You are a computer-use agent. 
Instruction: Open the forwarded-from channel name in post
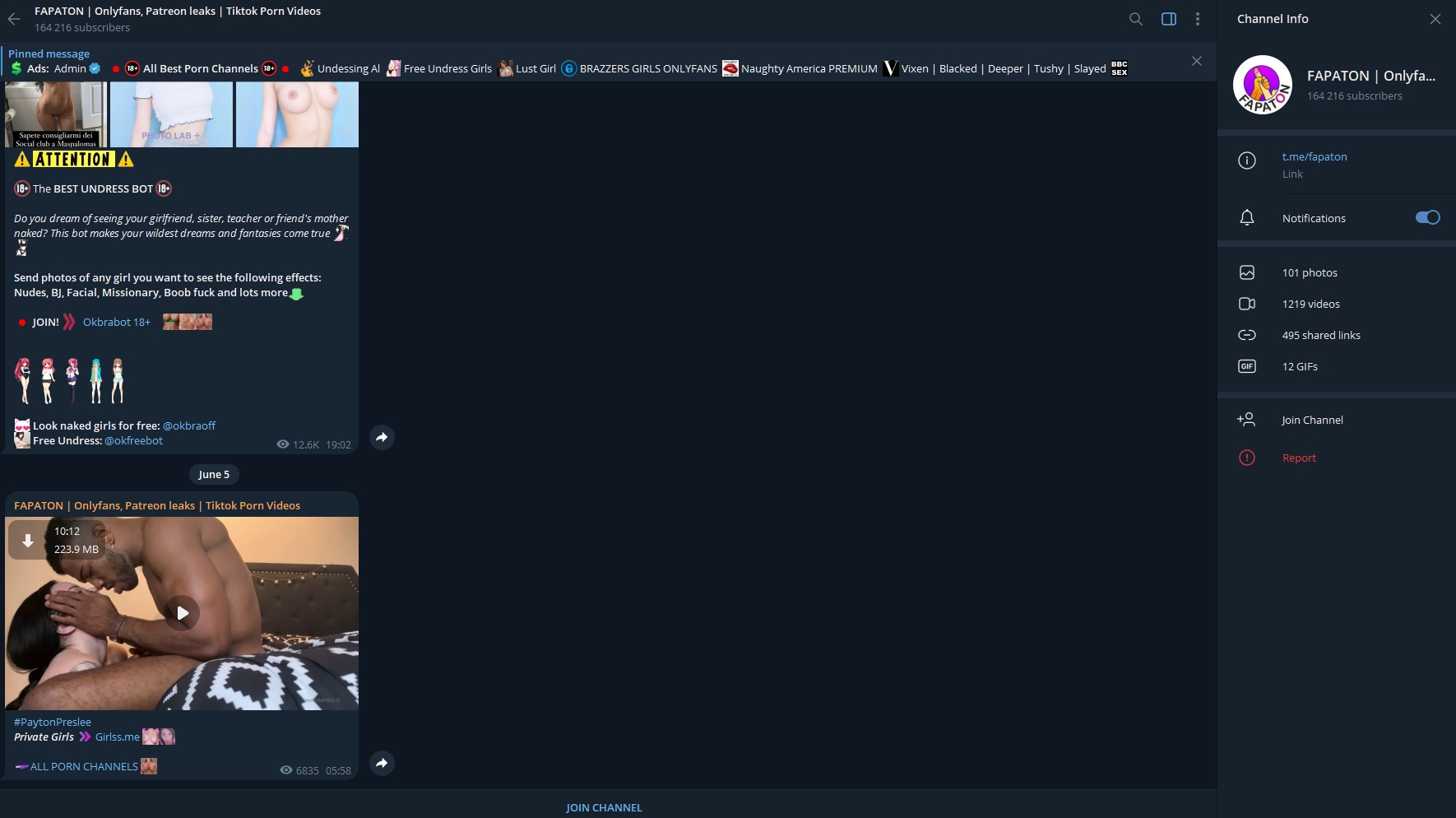pos(157,505)
